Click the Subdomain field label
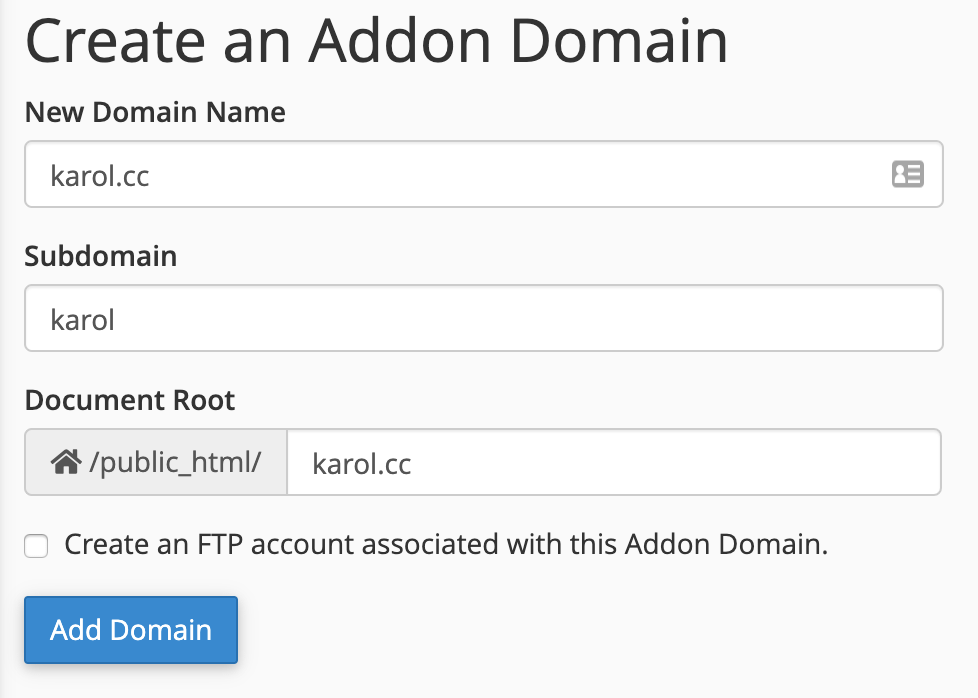The width and height of the screenshot is (978, 698). click(100, 256)
